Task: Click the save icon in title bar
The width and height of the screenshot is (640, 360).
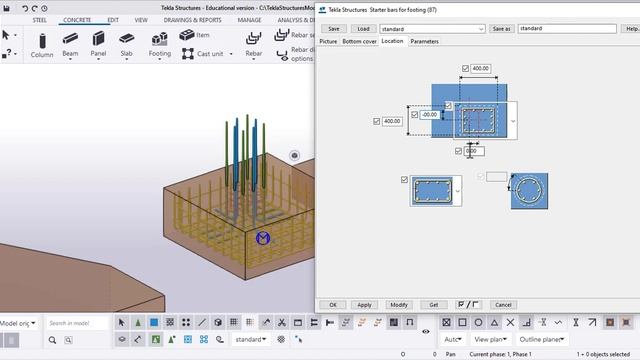Action: pyautogui.click(x=7, y=8)
